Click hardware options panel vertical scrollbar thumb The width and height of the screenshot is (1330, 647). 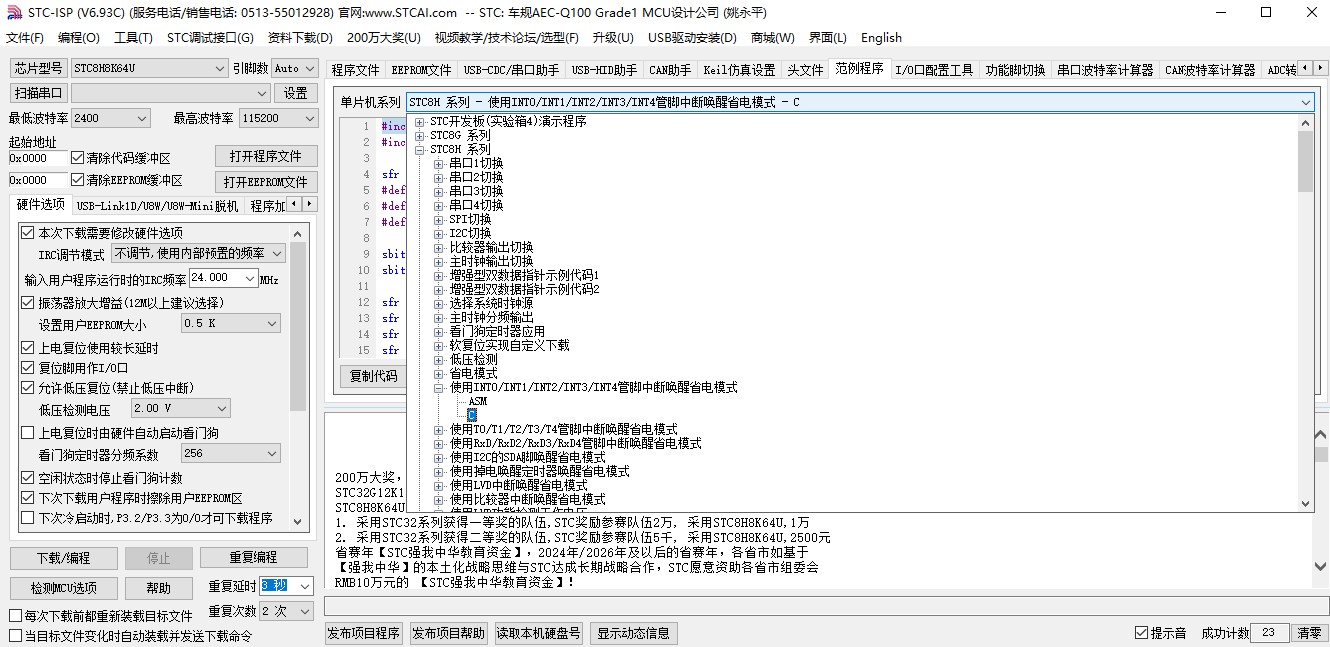(298, 326)
